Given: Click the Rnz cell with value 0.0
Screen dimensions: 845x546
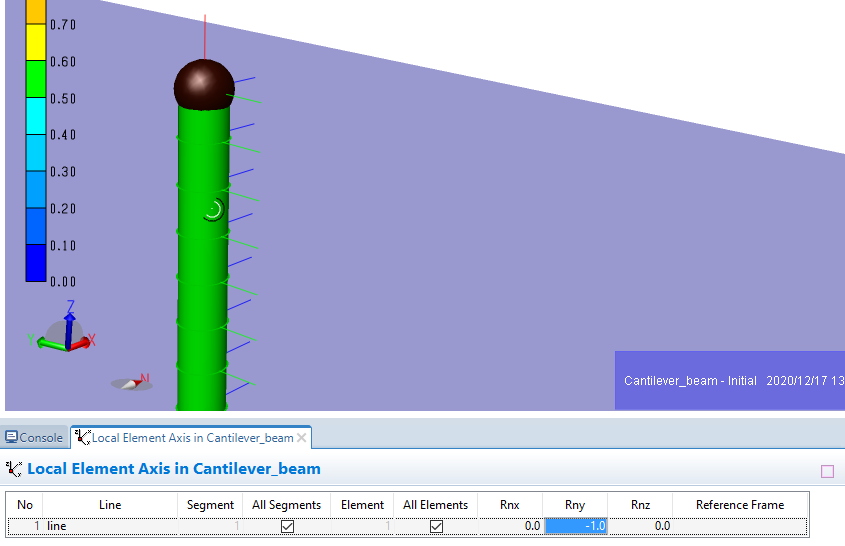Looking at the screenshot, I should (x=640, y=526).
